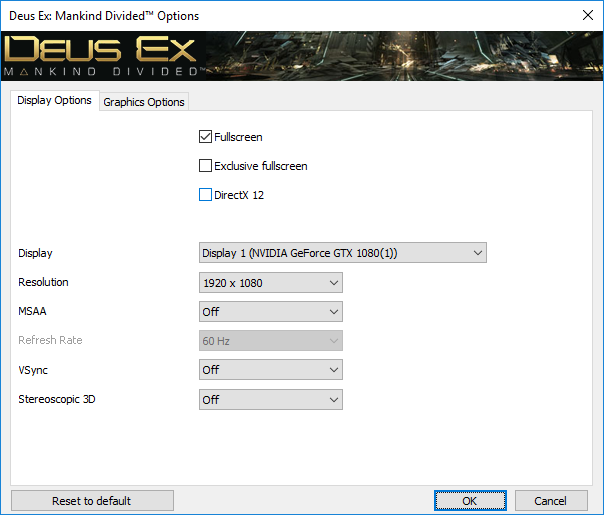Click the window title text
The height and width of the screenshot is (515, 604).
(104, 16)
